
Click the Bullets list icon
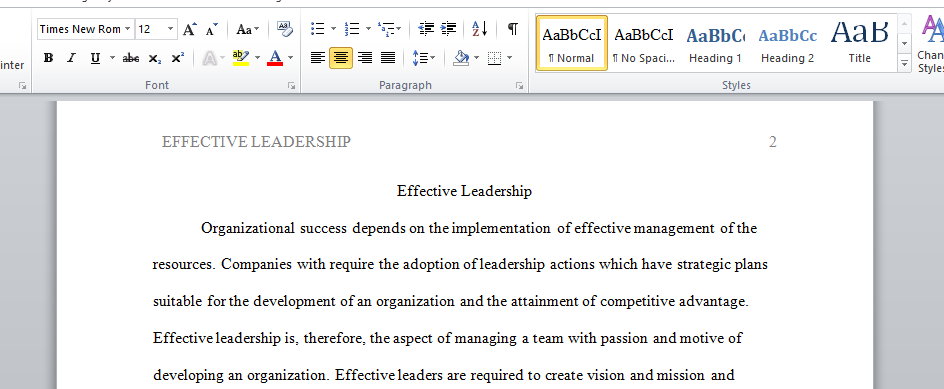pyautogui.click(x=317, y=28)
